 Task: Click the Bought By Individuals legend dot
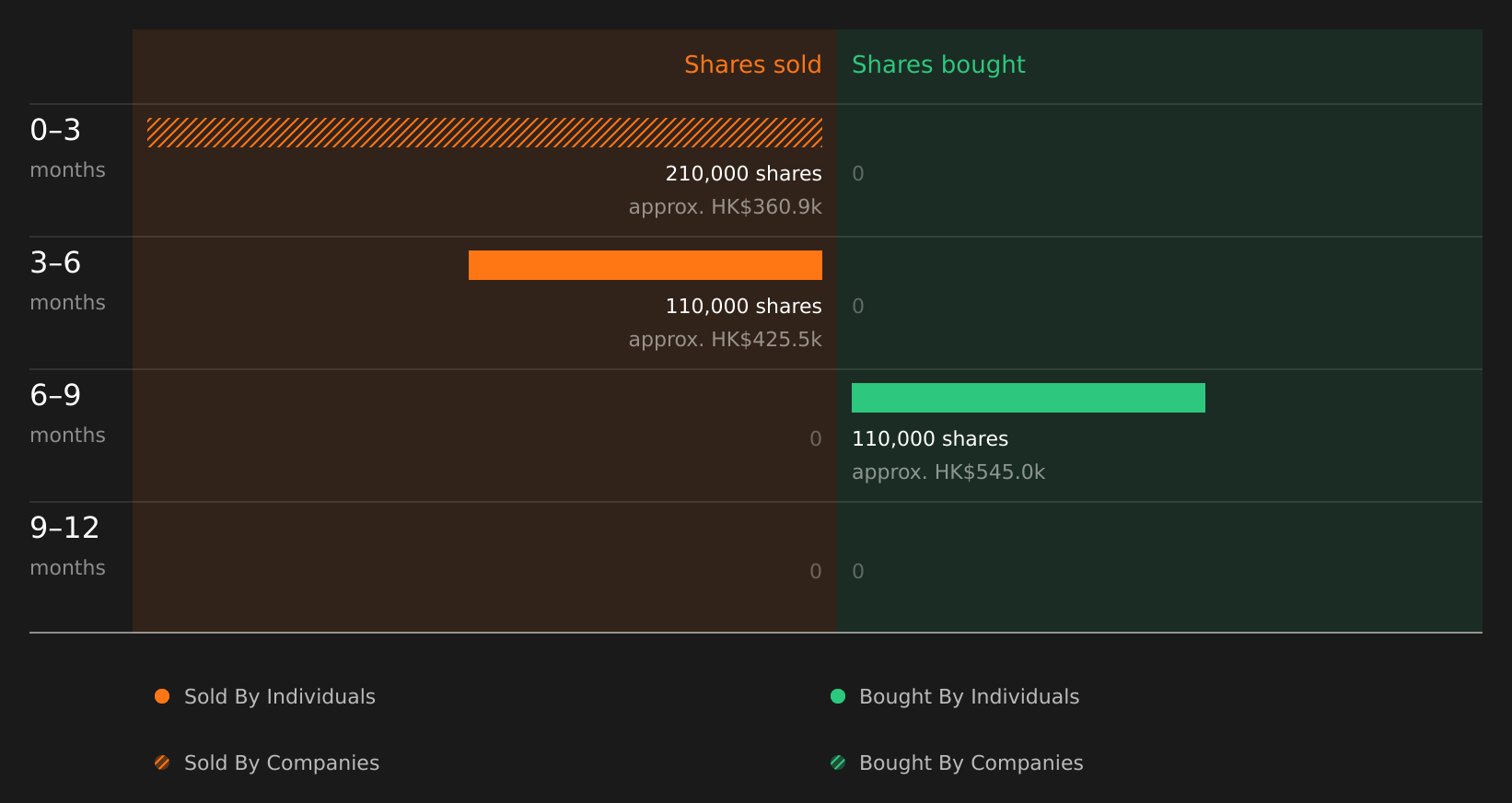pyautogui.click(x=838, y=696)
